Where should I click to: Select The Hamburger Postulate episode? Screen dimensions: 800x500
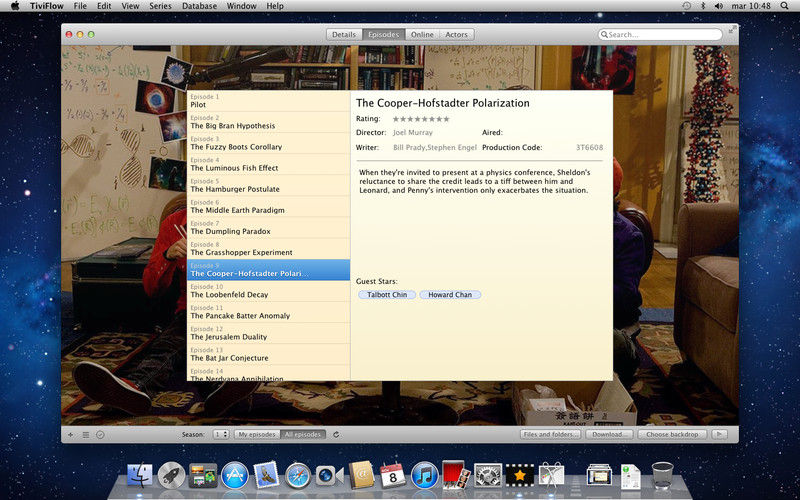point(268,185)
